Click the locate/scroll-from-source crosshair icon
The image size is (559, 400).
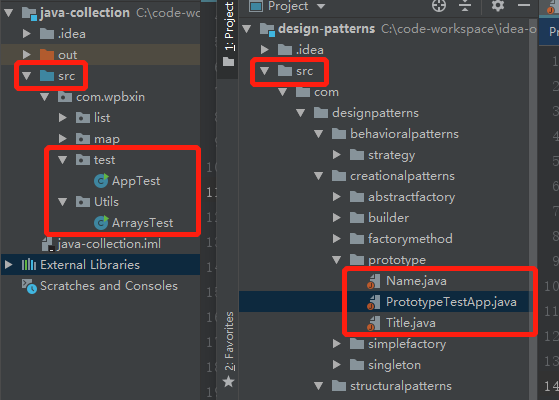pyautogui.click(x=439, y=6)
